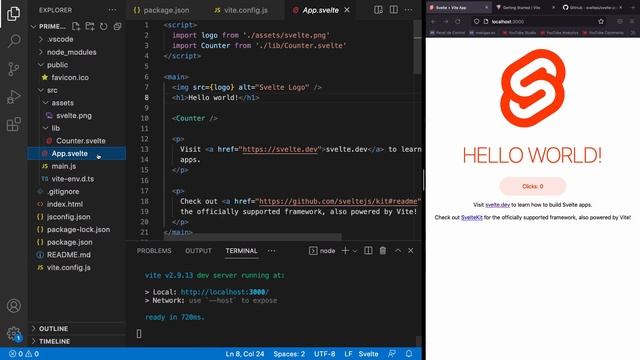
Task: Collapse the PRIME project root folder
Action: point(33,27)
